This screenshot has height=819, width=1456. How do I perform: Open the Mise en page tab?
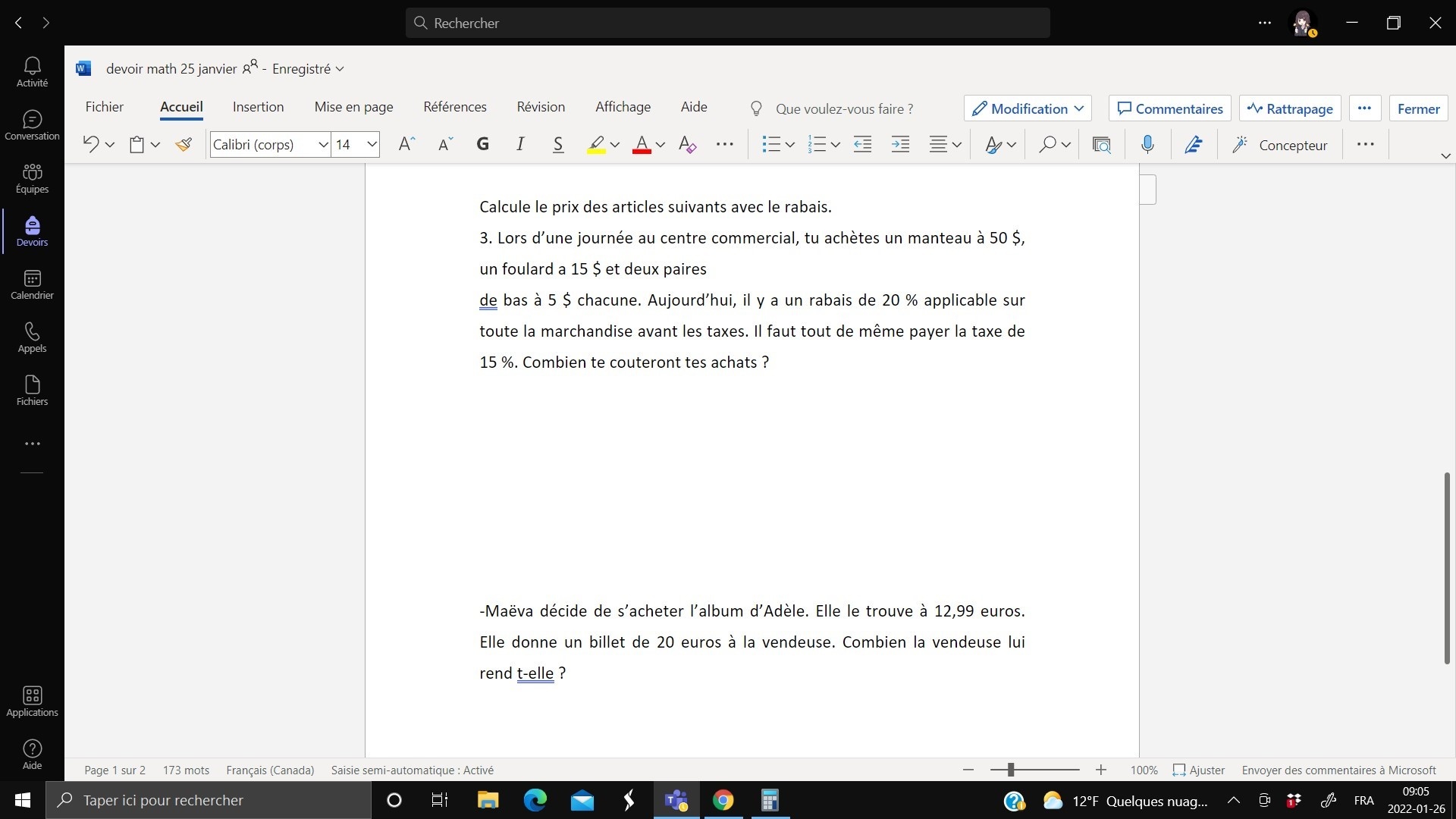pyautogui.click(x=353, y=107)
